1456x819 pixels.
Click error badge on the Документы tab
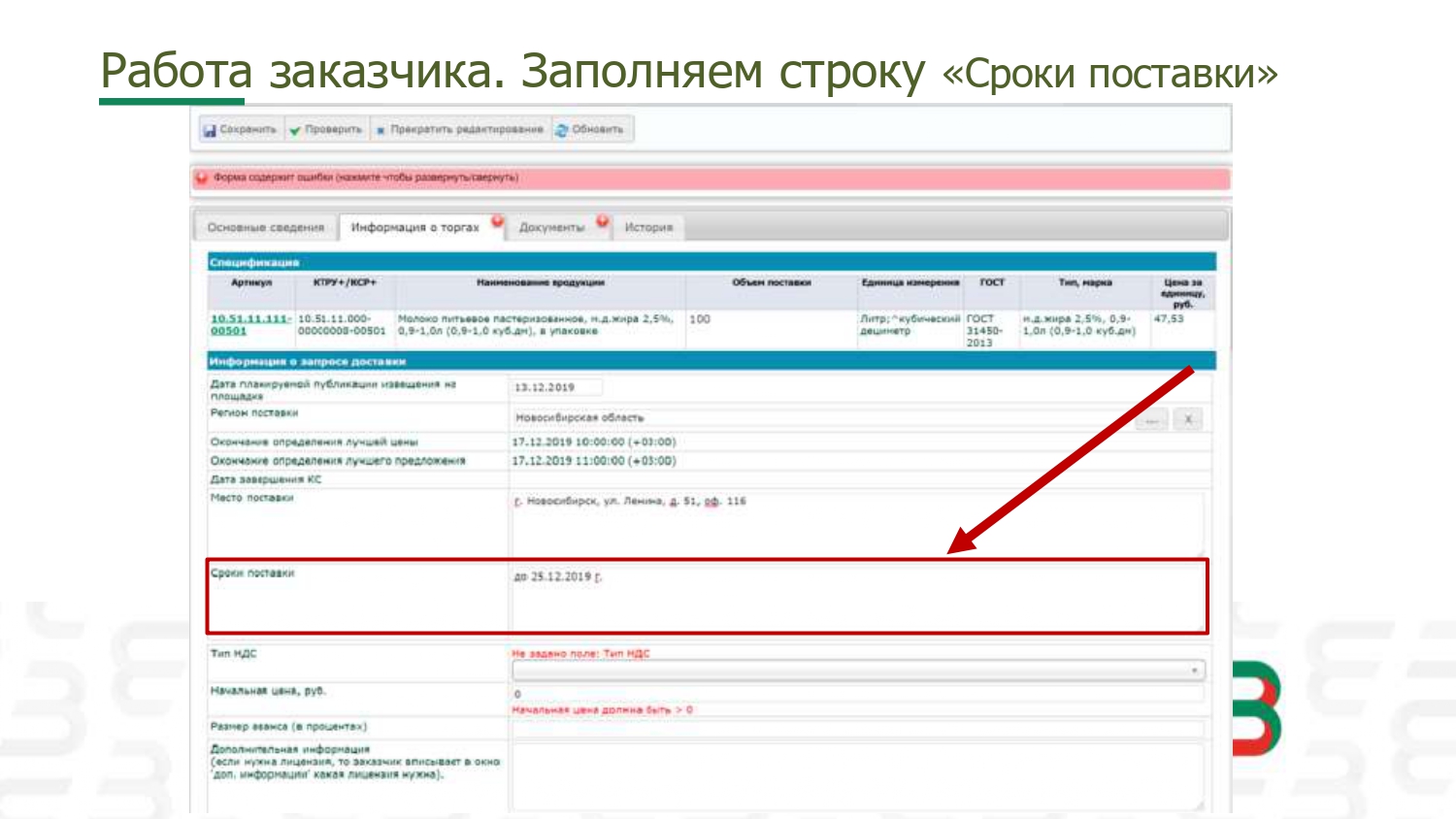(602, 221)
